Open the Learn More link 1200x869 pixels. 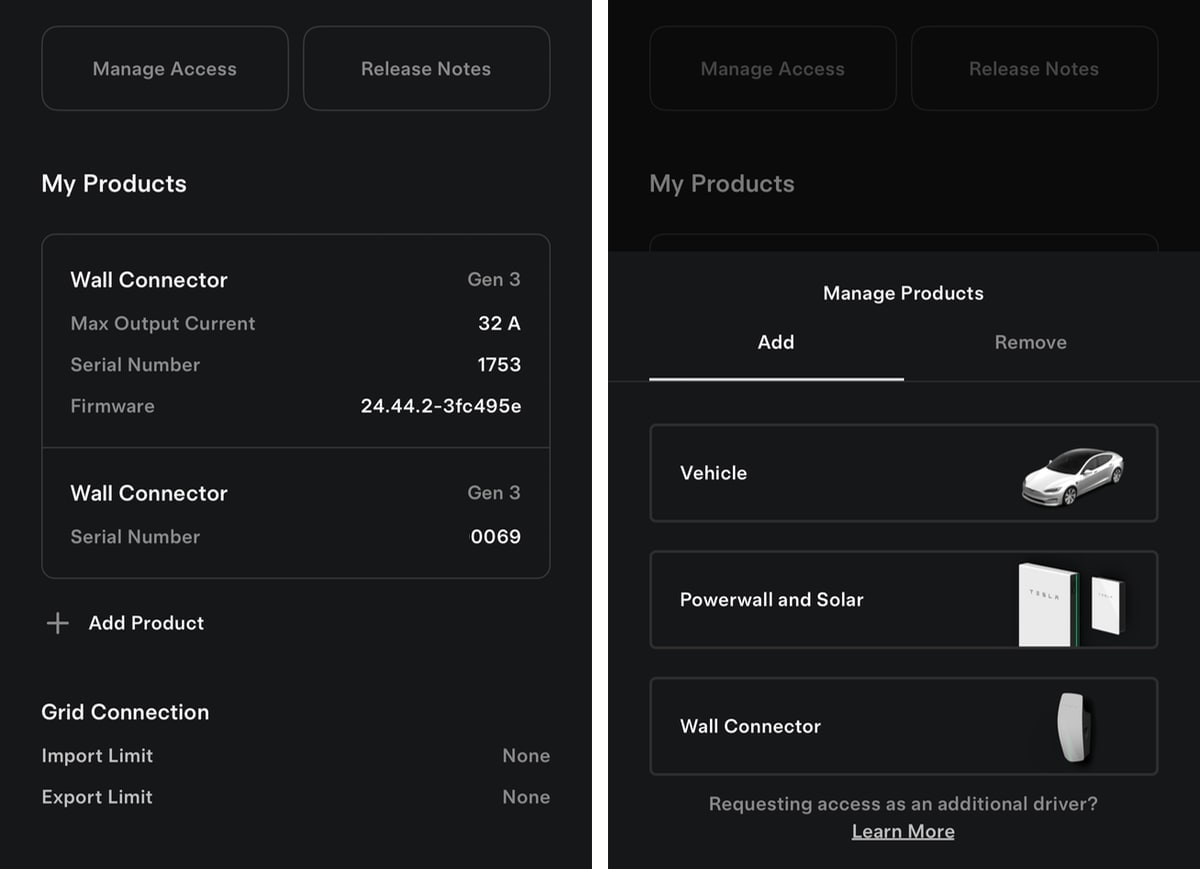903,832
